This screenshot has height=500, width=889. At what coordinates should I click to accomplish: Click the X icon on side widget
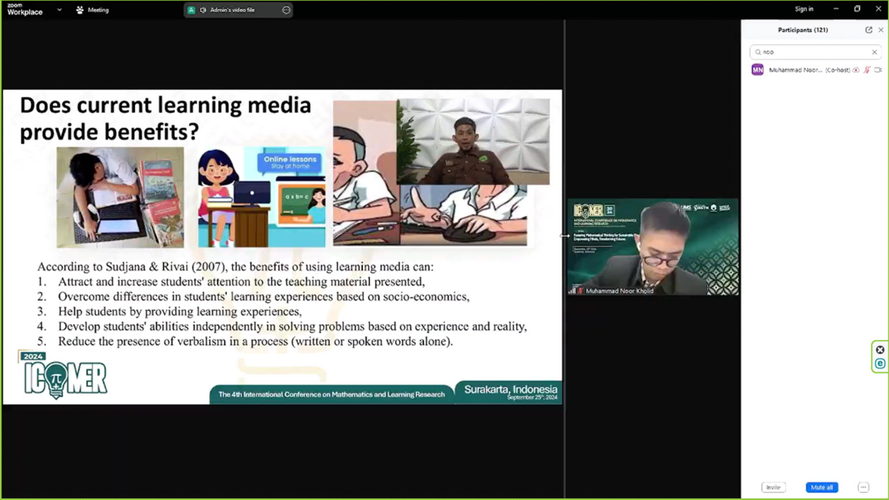(x=880, y=350)
